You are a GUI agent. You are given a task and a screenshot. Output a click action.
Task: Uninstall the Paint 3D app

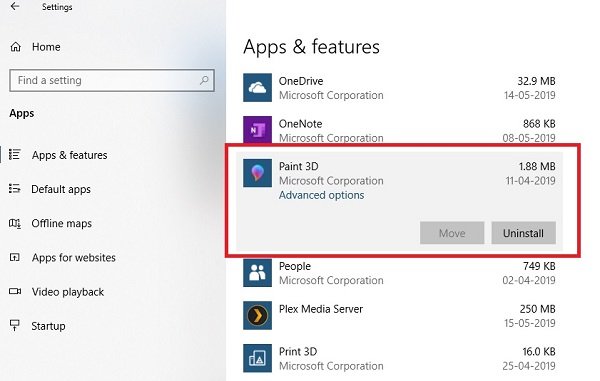(x=523, y=233)
